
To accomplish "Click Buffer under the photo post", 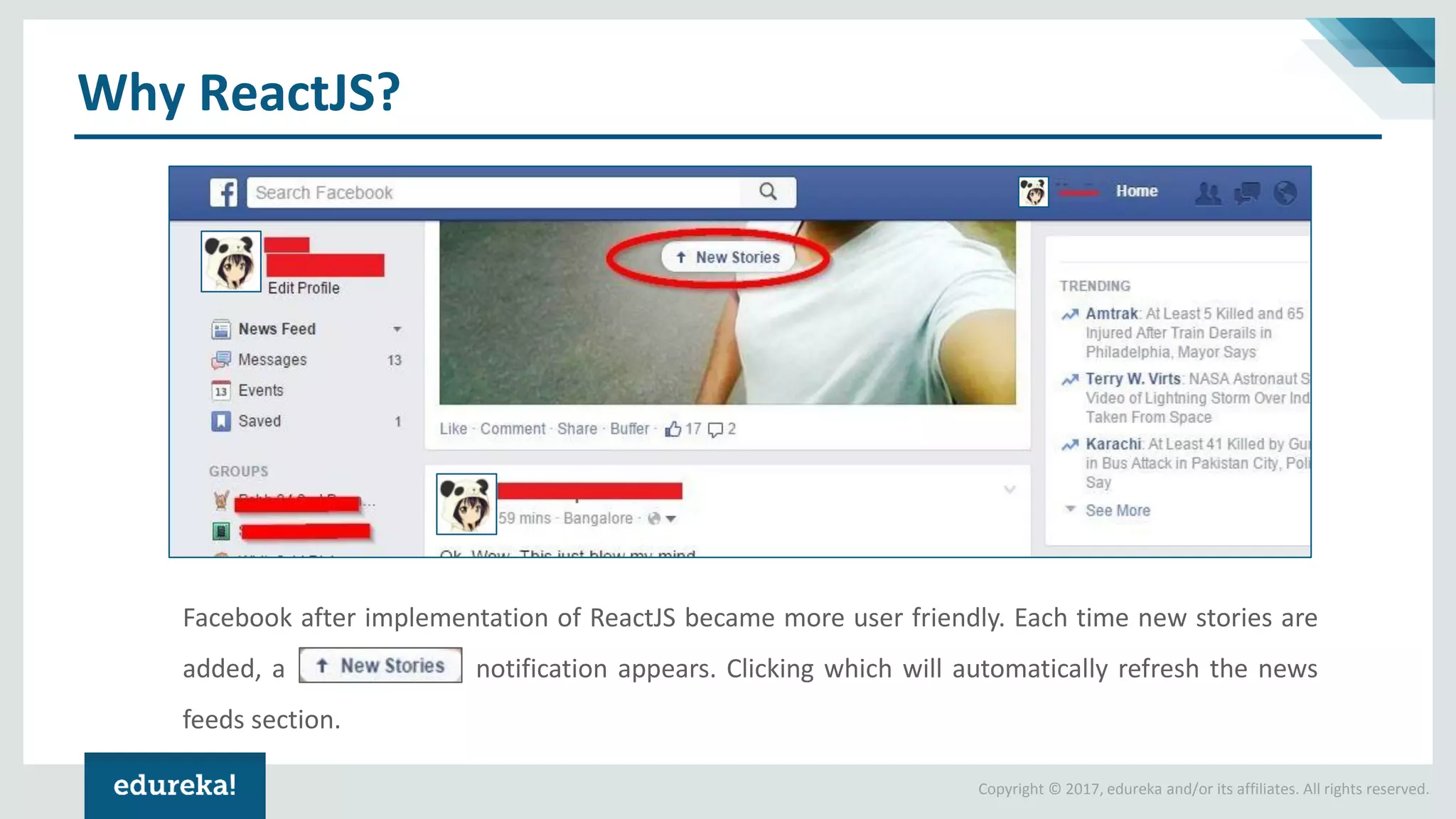I will pos(629,429).
